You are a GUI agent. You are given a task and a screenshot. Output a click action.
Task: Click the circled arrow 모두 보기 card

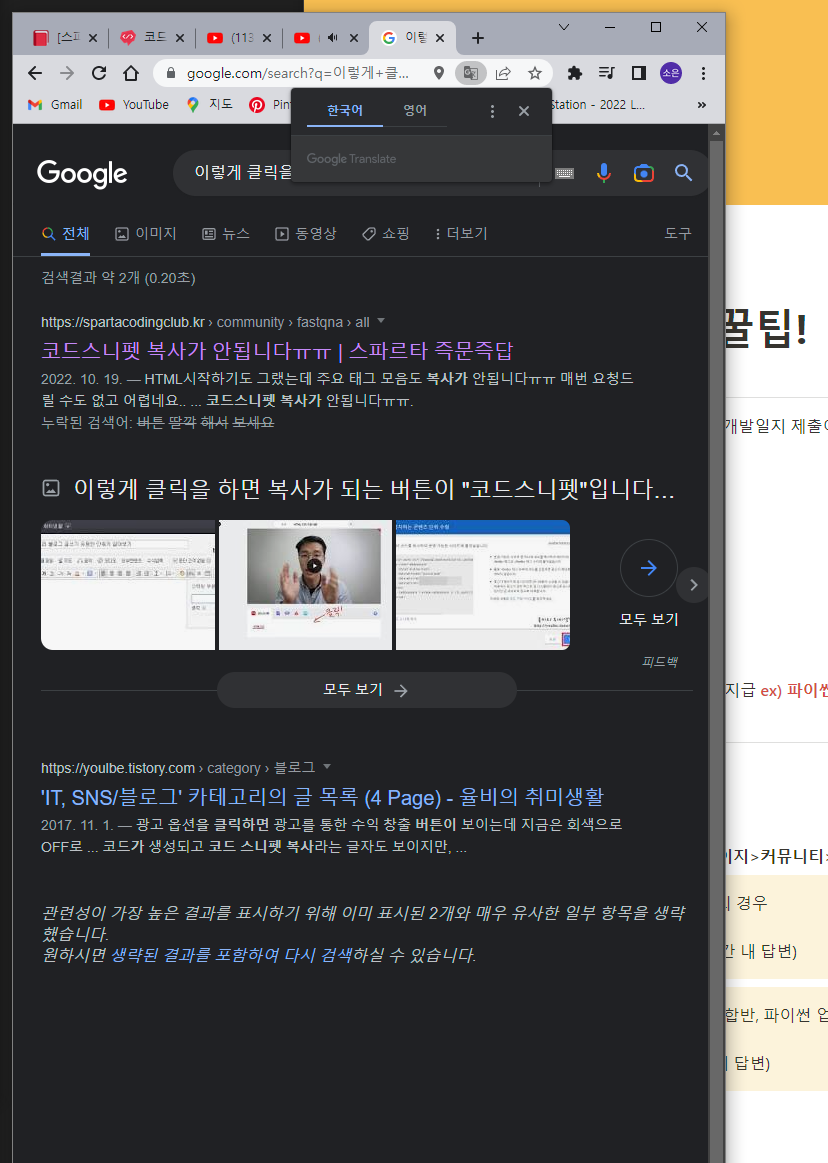click(648, 584)
